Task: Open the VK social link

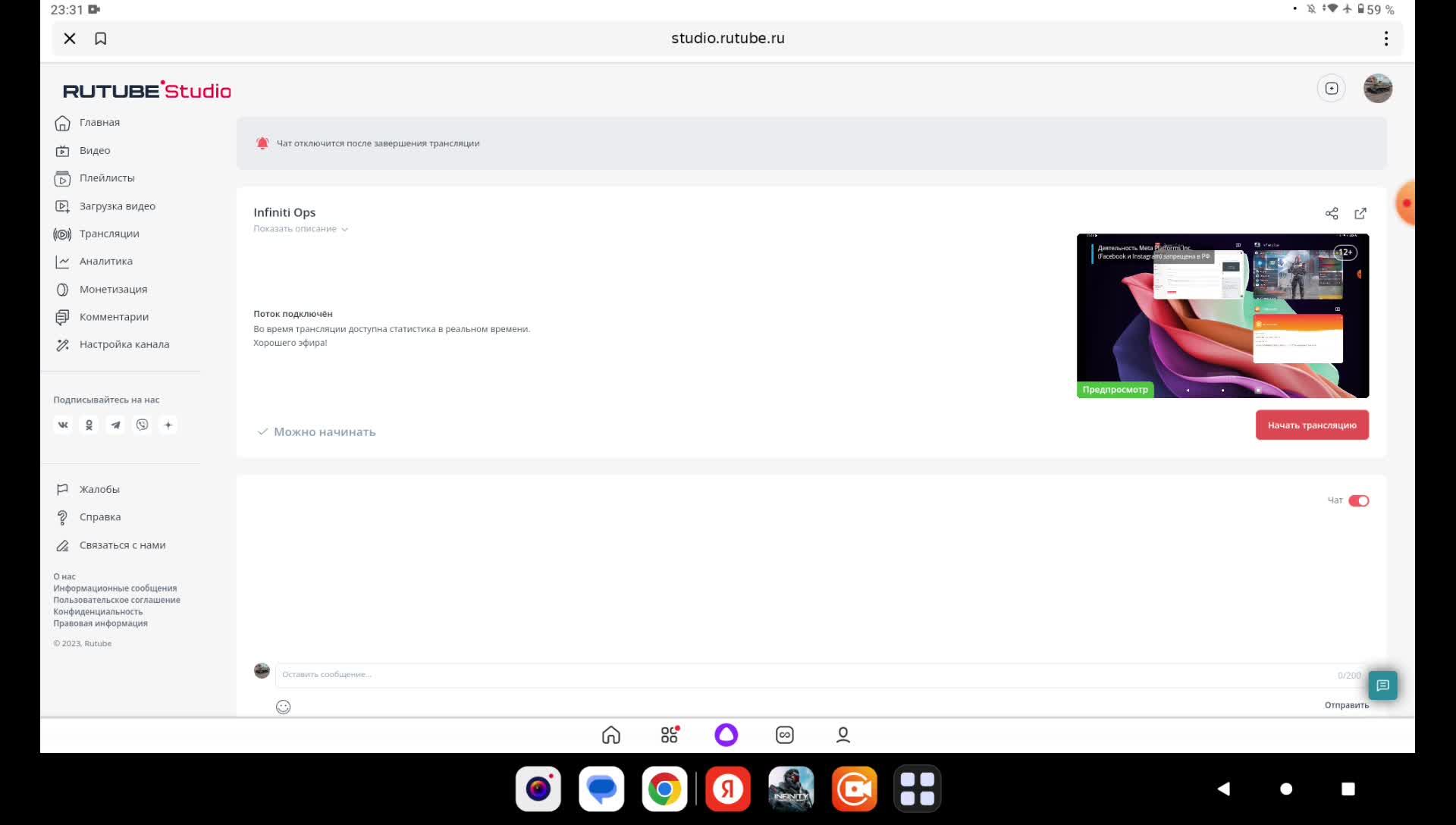Action: coord(63,425)
